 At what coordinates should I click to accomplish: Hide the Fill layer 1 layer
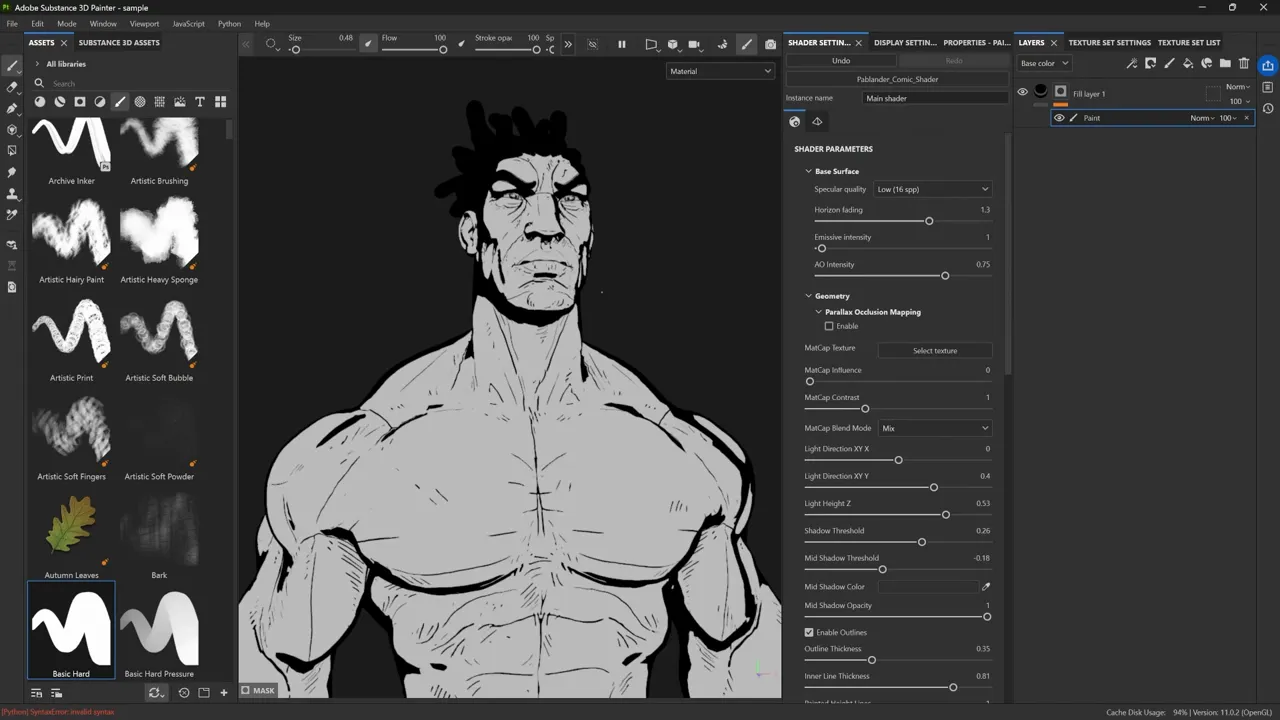click(x=1022, y=91)
